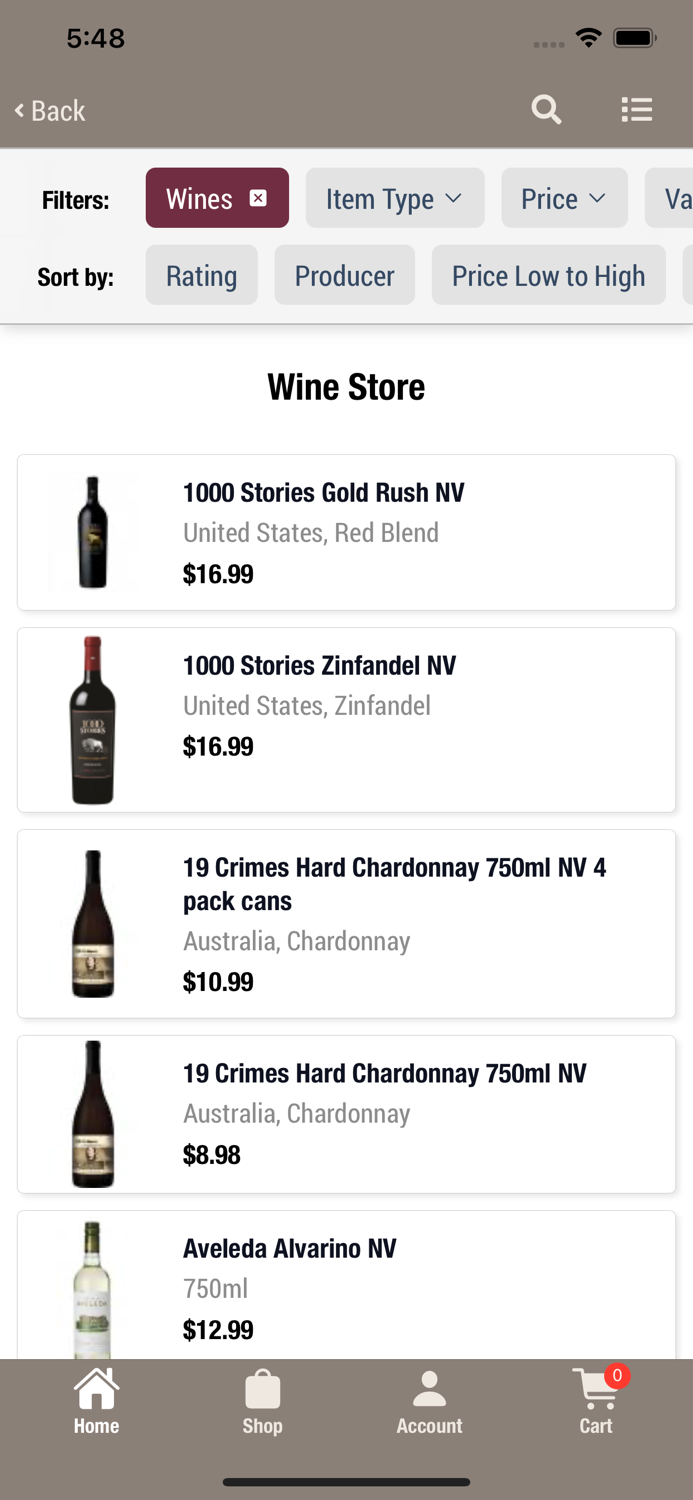Expand the Item Type dropdown

[394, 198]
